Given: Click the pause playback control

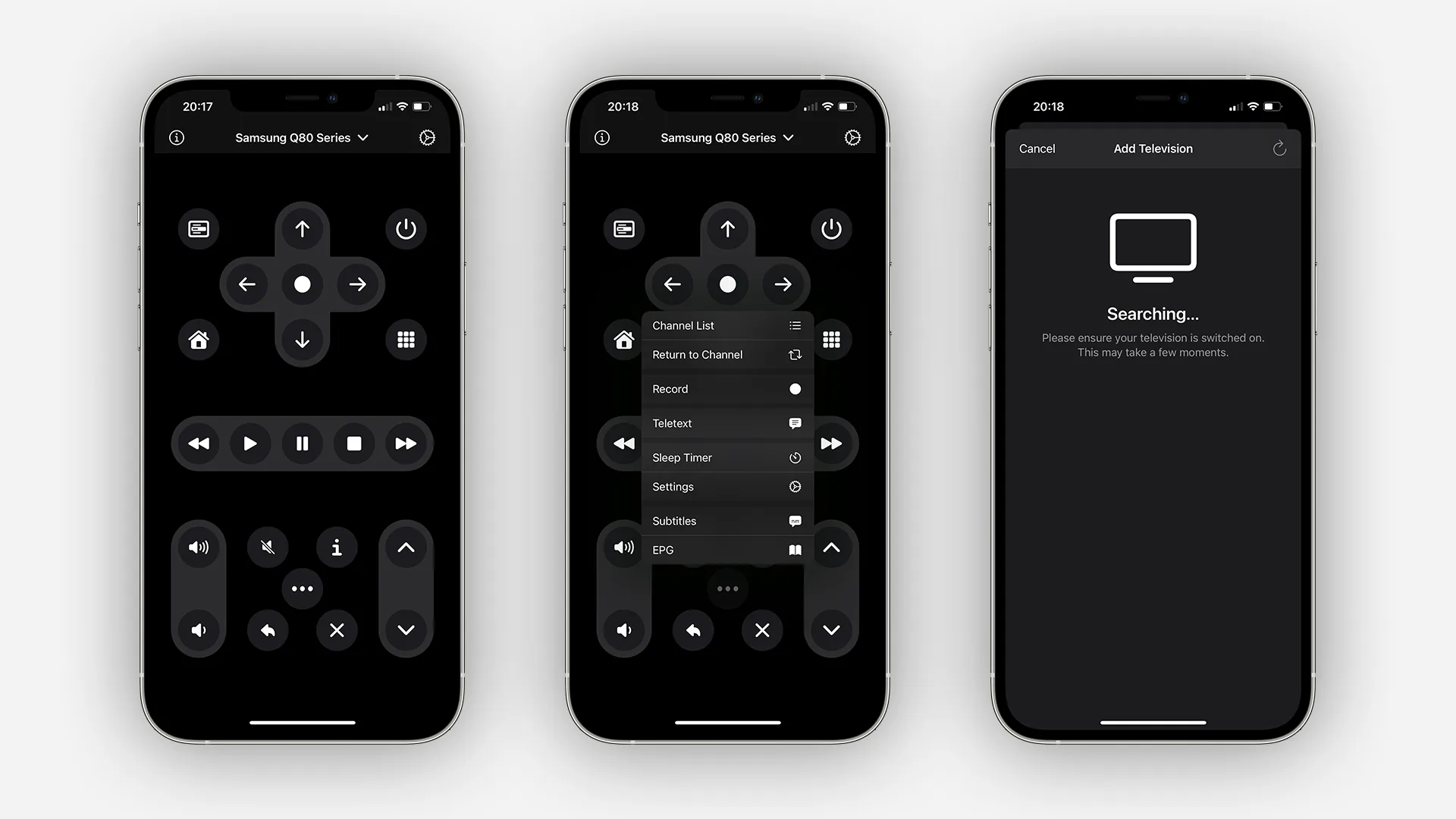Looking at the screenshot, I should pos(302,443).
